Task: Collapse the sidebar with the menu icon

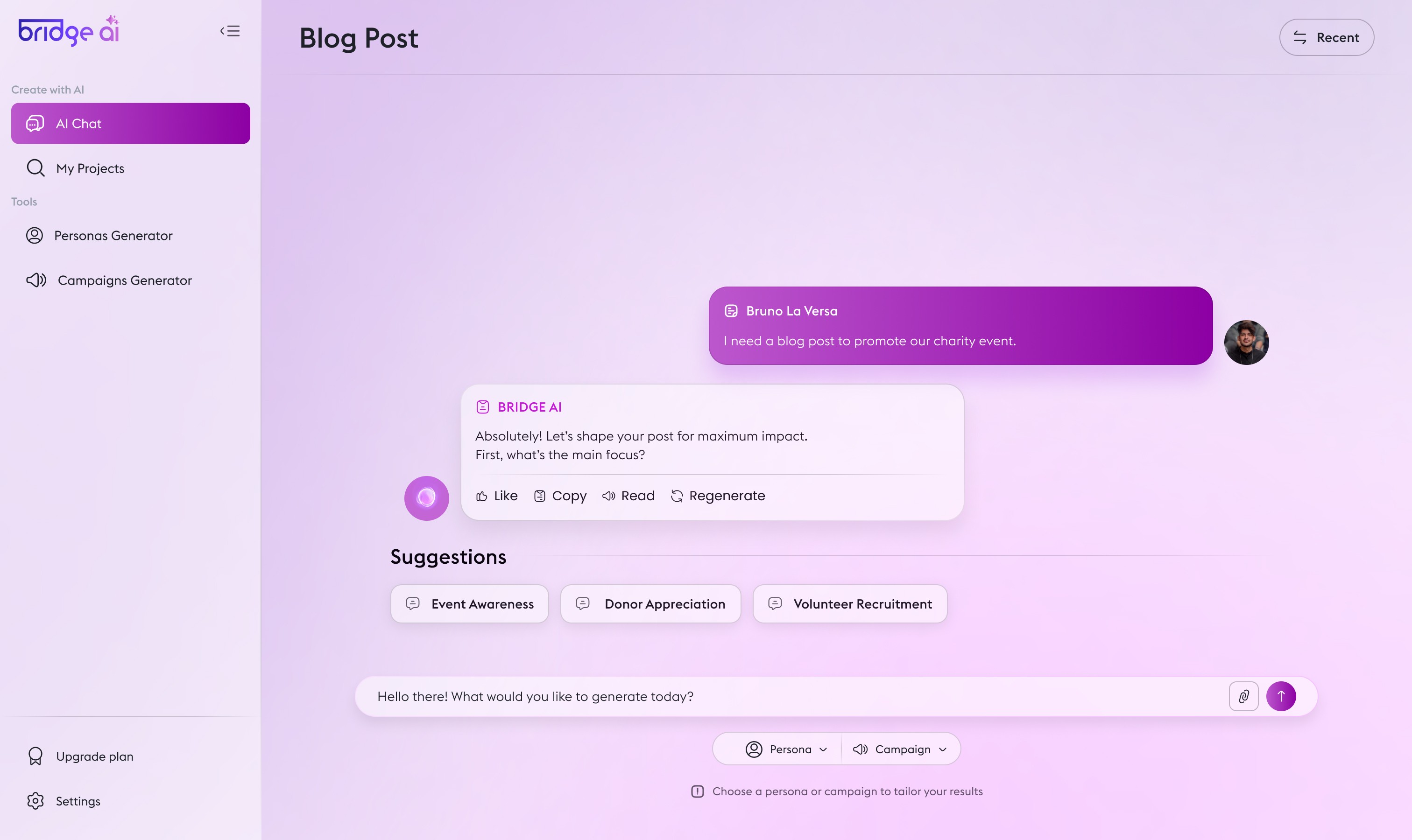Action: (230, 31)
